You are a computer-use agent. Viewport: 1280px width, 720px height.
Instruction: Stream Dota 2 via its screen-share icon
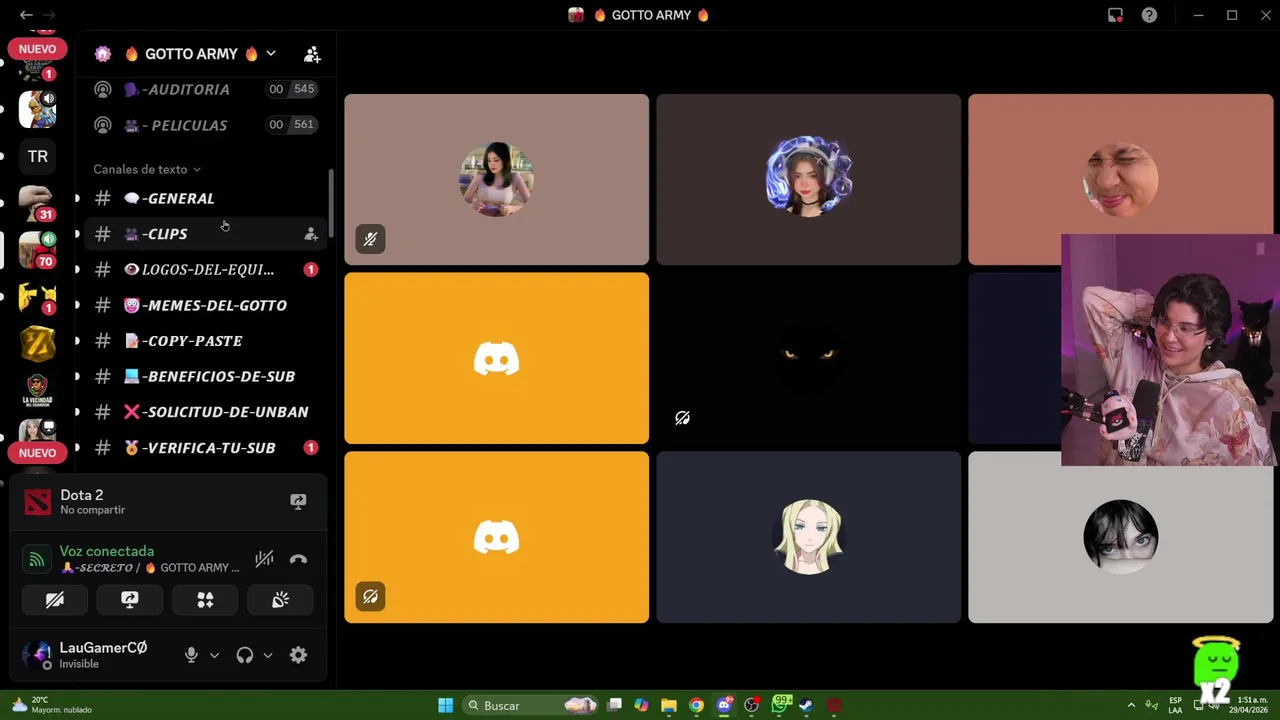(298, 501)
